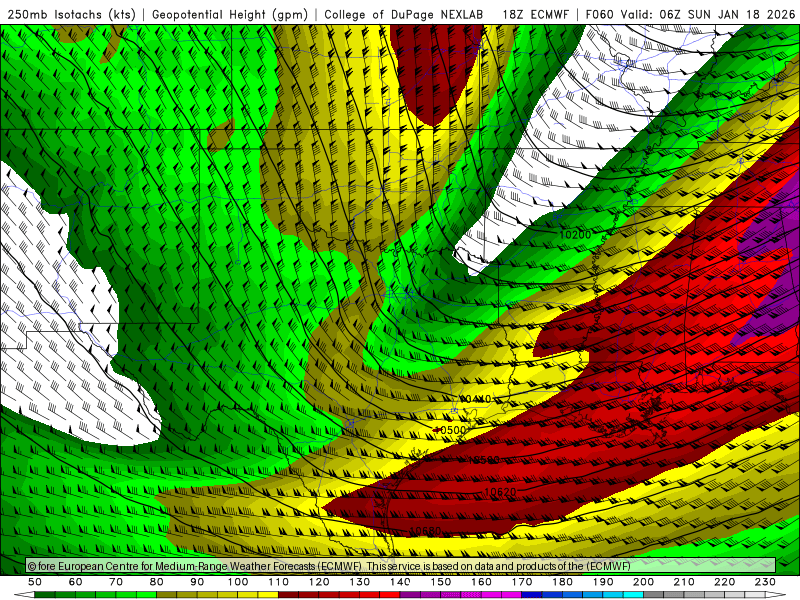800x600 pixels.
Task: Select the dark blue swatch starting at 170
Action: [532, 595]
